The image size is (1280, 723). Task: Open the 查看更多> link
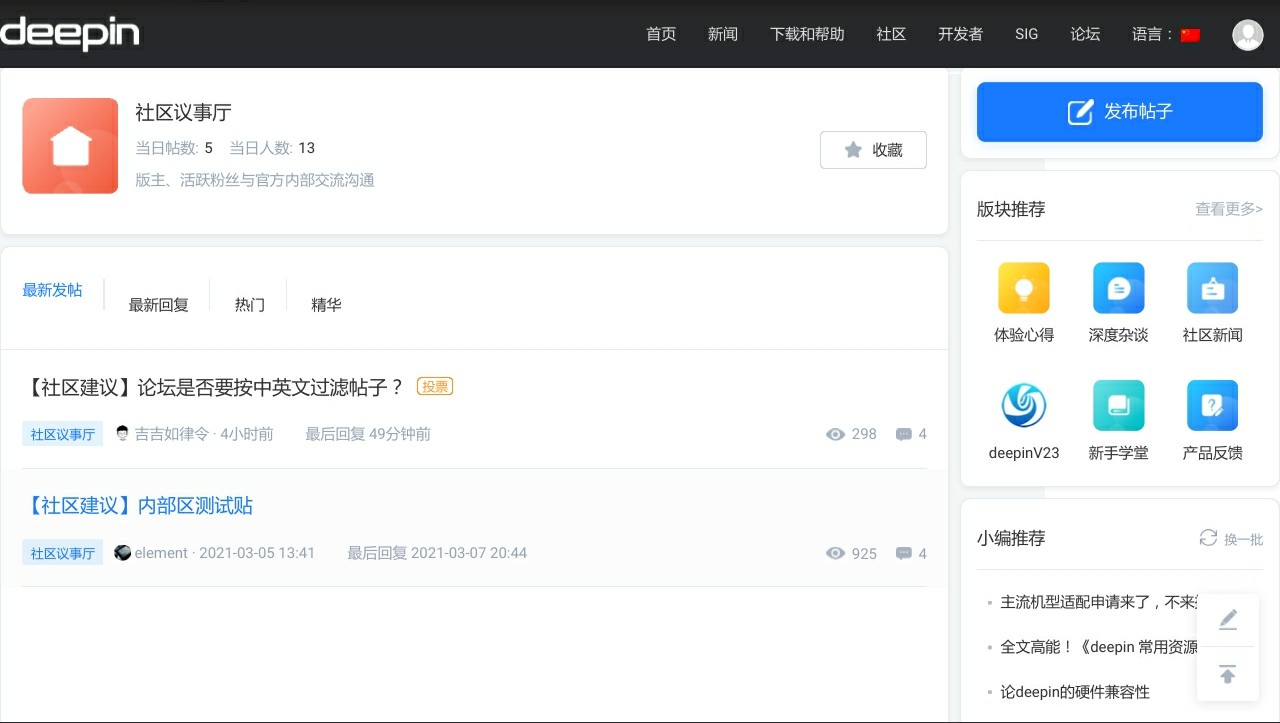pyautogui.click(x=1229, y=210)
